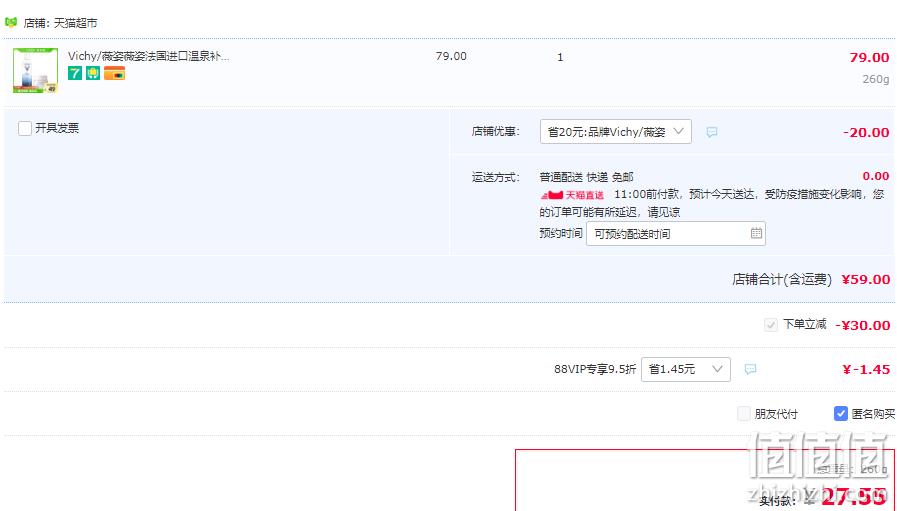897x511 pixels.
Task: Click the 天猫直送 delivery badge
Action: (x=572, y=195)
